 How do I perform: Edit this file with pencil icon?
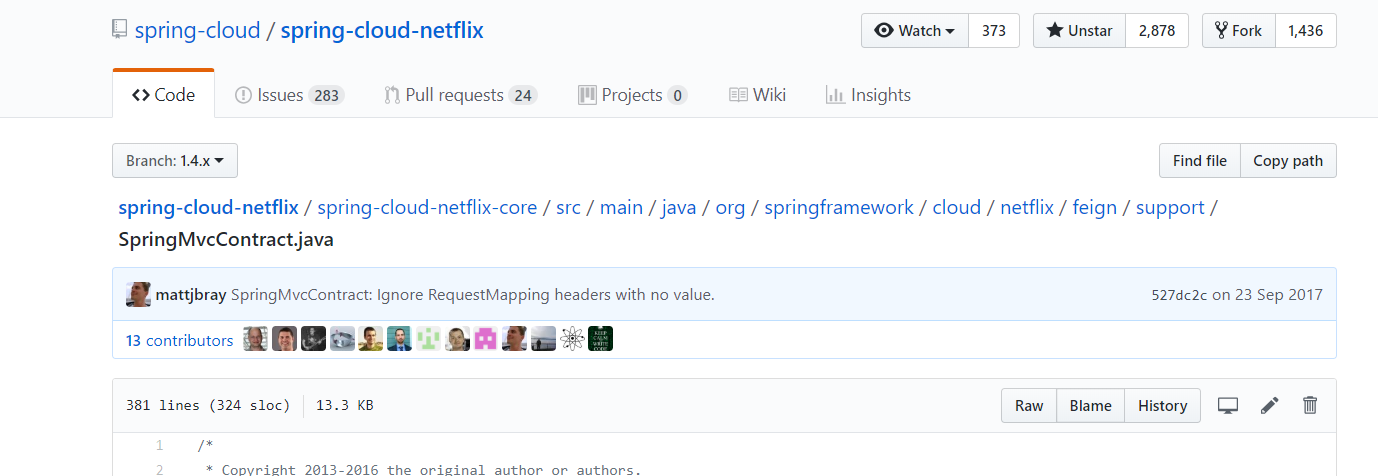pos(1270,406)
